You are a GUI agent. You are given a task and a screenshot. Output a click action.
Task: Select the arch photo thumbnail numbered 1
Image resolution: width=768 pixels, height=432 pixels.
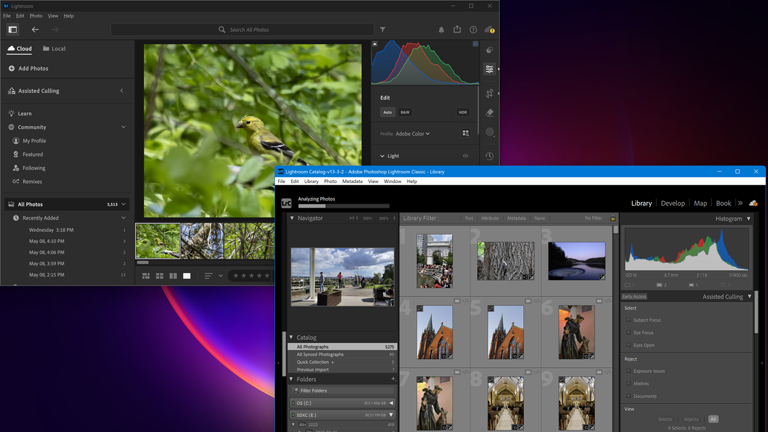[x=434, y=261]
